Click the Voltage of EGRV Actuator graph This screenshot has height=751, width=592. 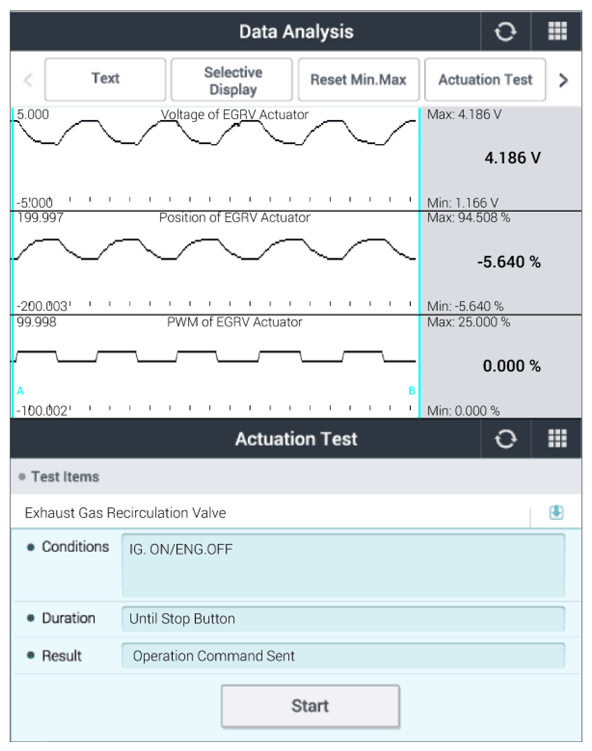[216, 159]
